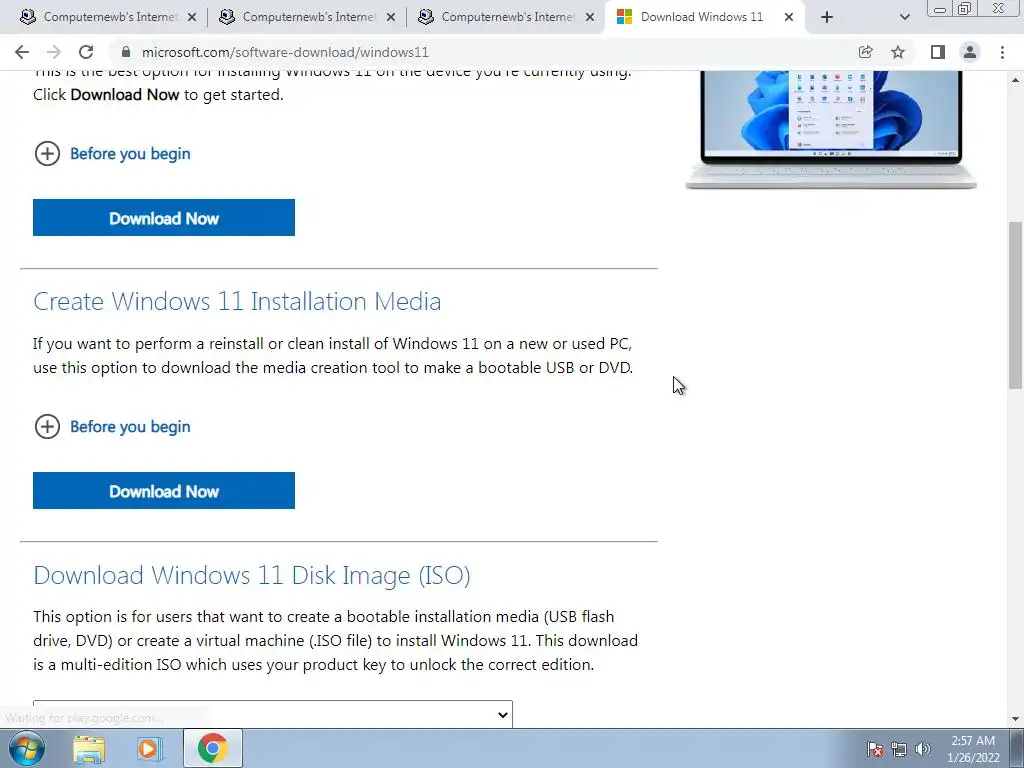Screen dimensions: 1024x768
Task: Click the scrollbar up arrow
Action: tap(1016, 80)
